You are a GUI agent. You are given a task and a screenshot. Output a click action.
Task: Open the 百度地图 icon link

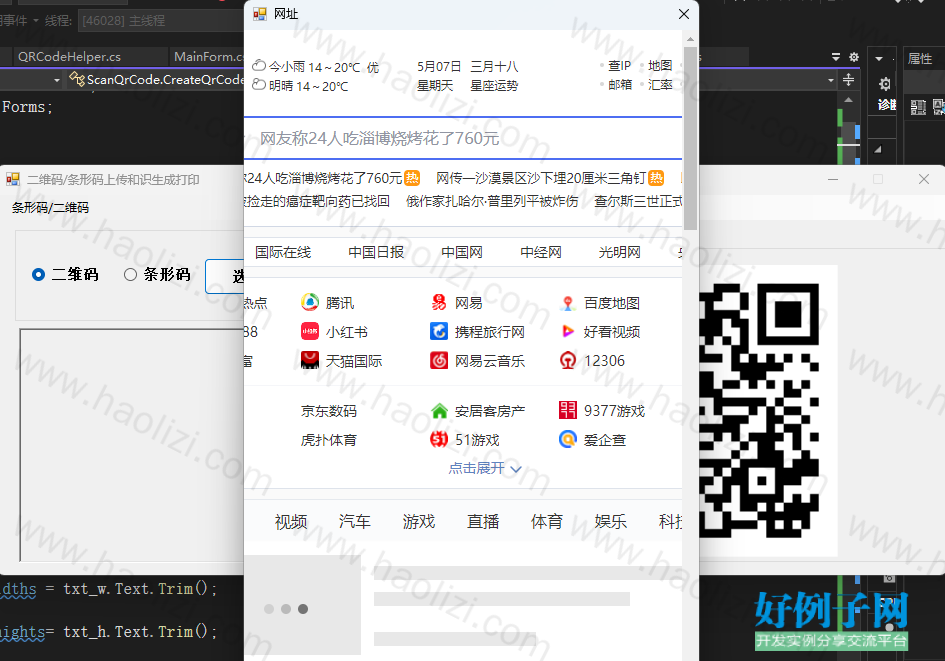(x=568, y=302)
